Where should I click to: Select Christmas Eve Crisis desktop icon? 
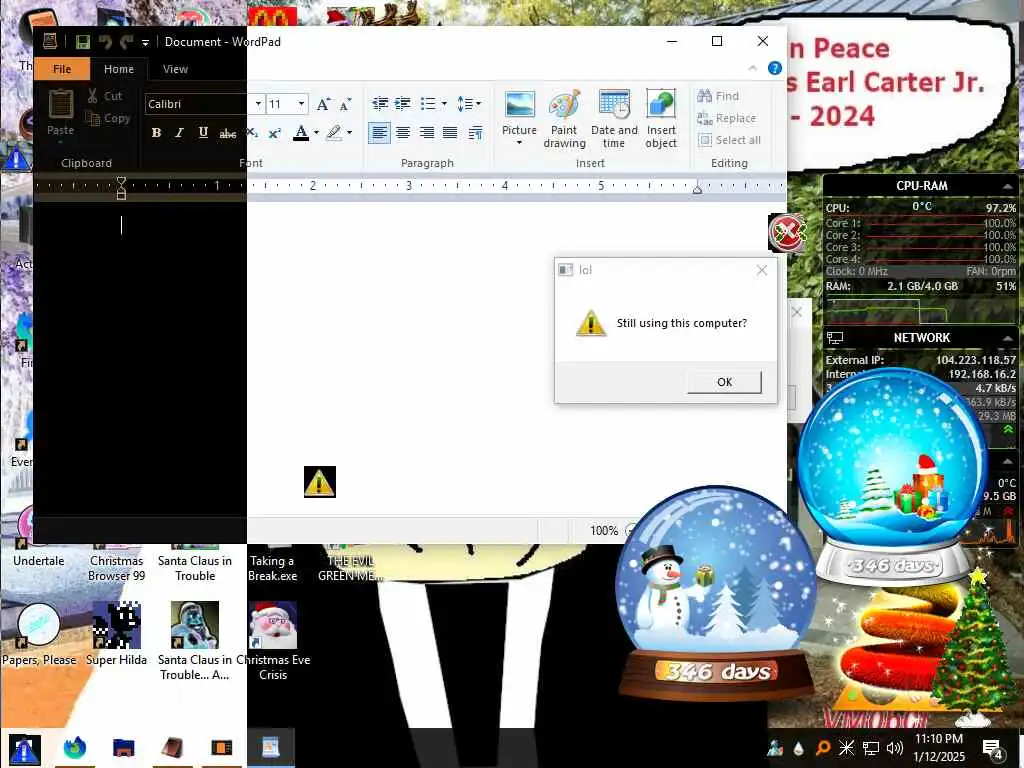coord(273,640)
